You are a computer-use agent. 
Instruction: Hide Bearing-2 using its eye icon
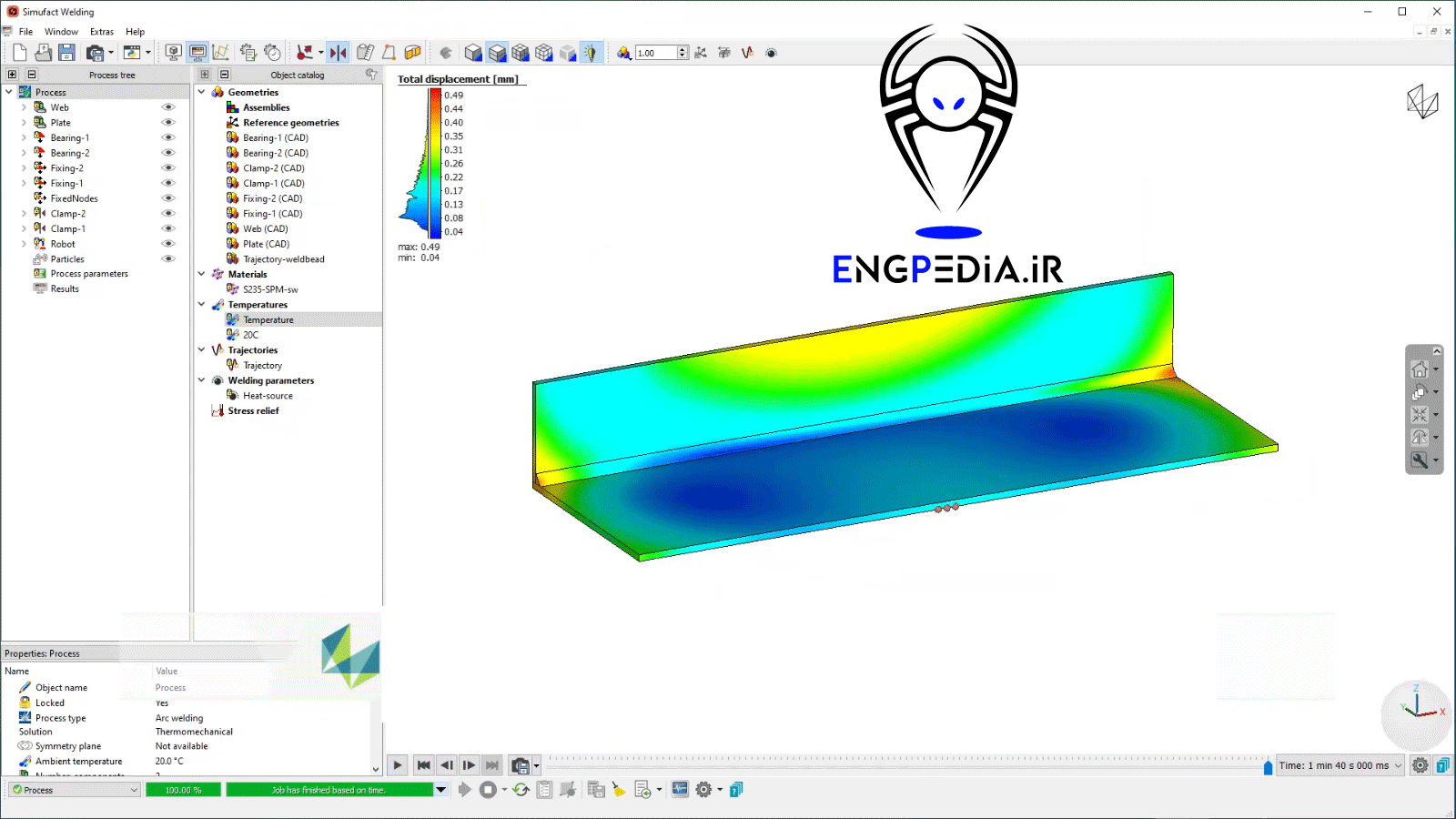coord(167,153)
